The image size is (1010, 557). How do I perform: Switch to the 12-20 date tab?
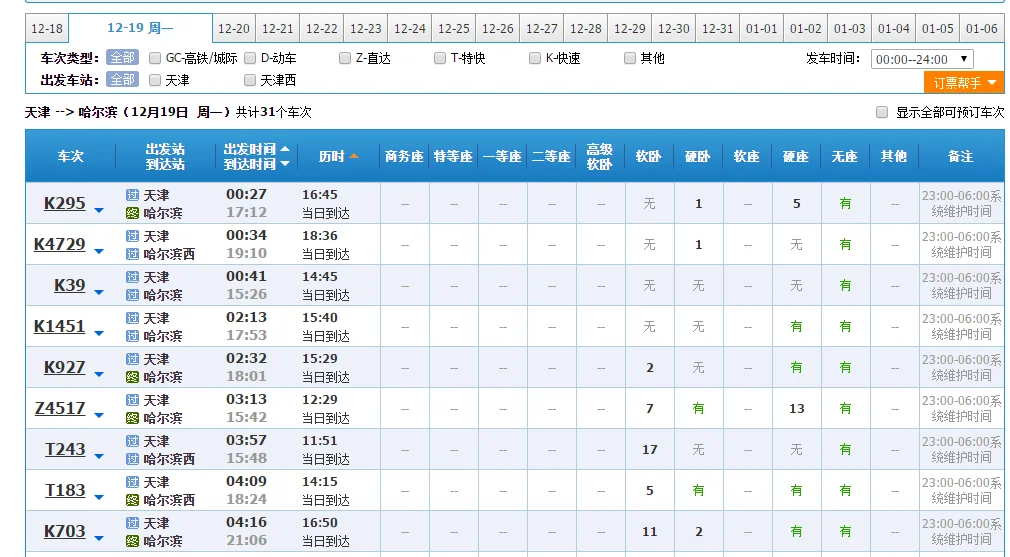[234, 29]
